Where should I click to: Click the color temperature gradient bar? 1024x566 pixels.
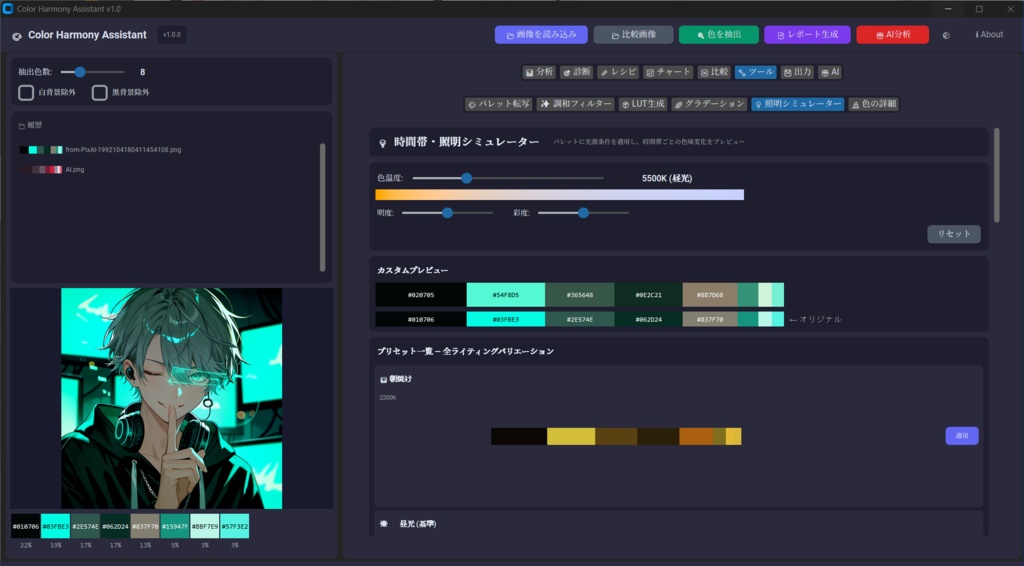point(560,195)
